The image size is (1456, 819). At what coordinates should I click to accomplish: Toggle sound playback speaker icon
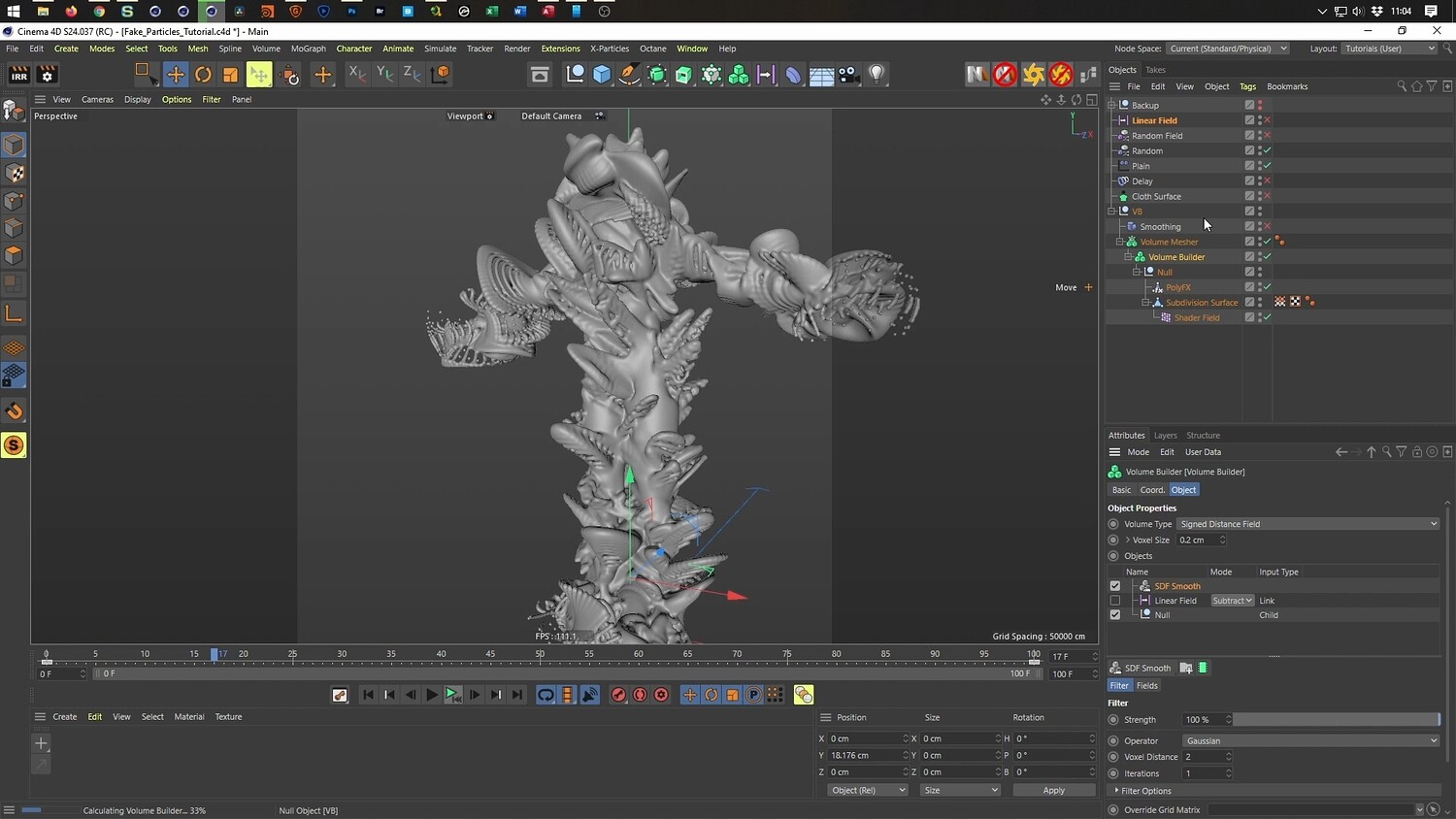pyautogui.click(x=589, y=695)
